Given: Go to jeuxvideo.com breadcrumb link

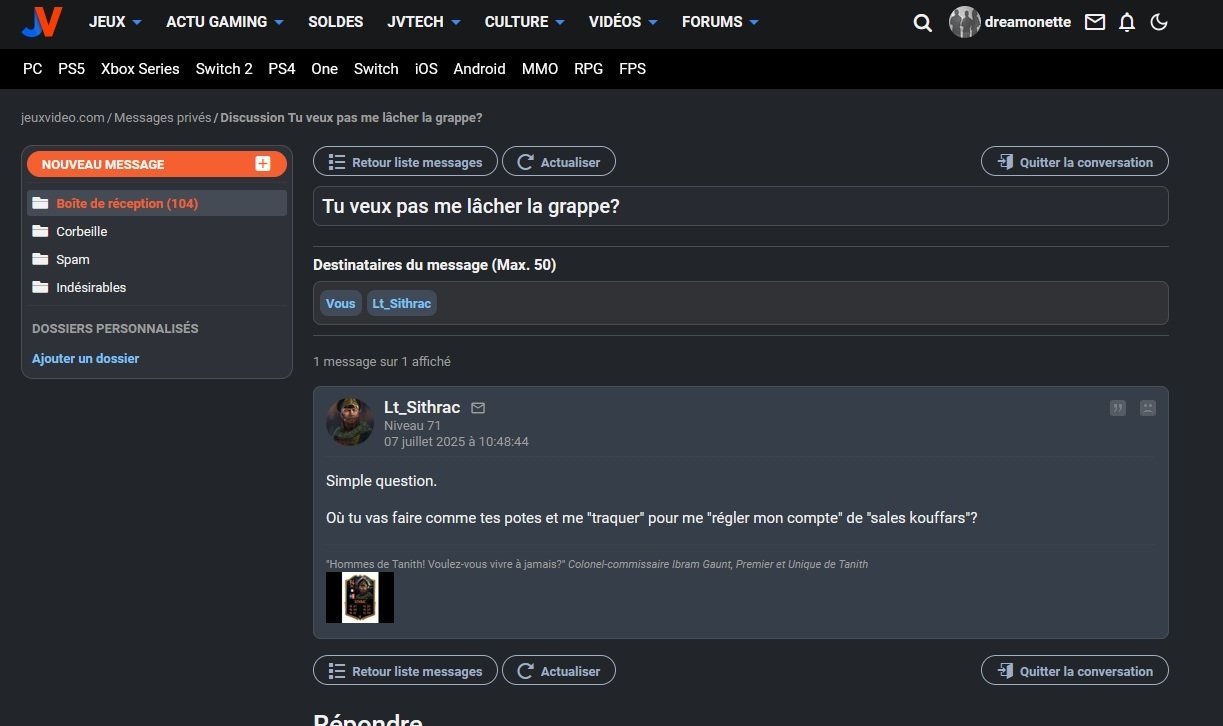Looking at the screenshot, I should [63, 118].
